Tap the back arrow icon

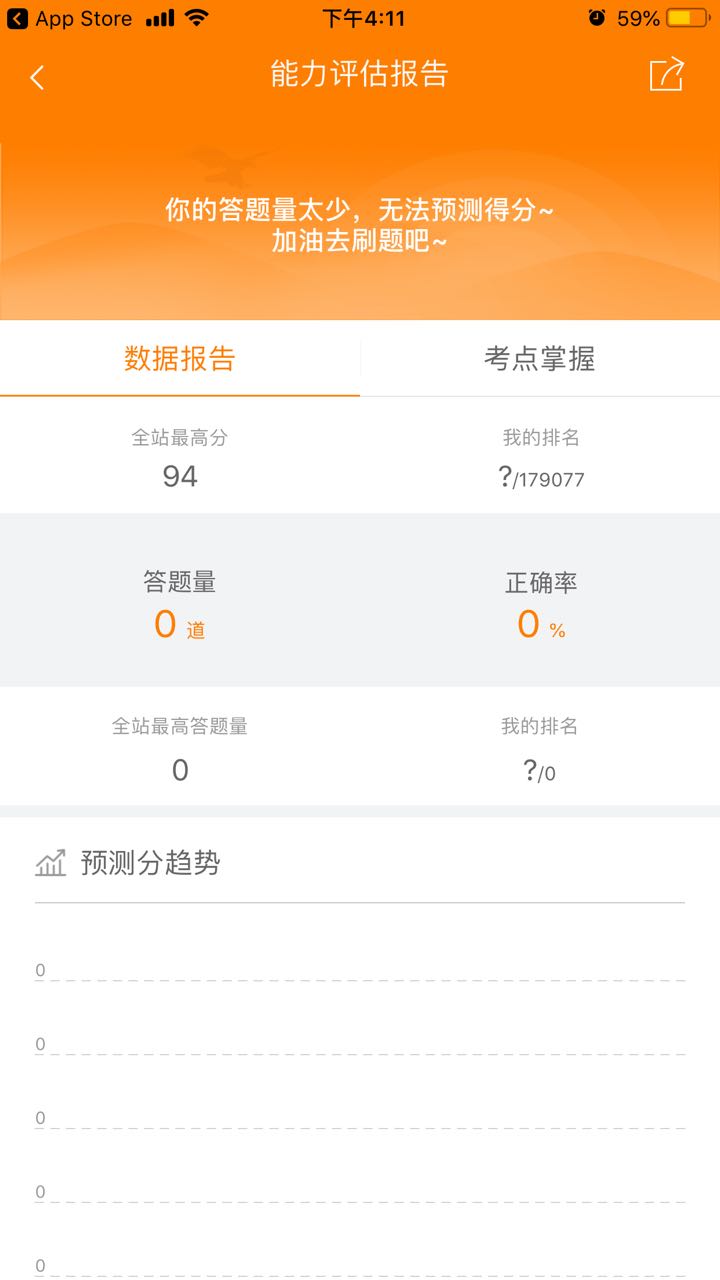[x=37, y=77]
